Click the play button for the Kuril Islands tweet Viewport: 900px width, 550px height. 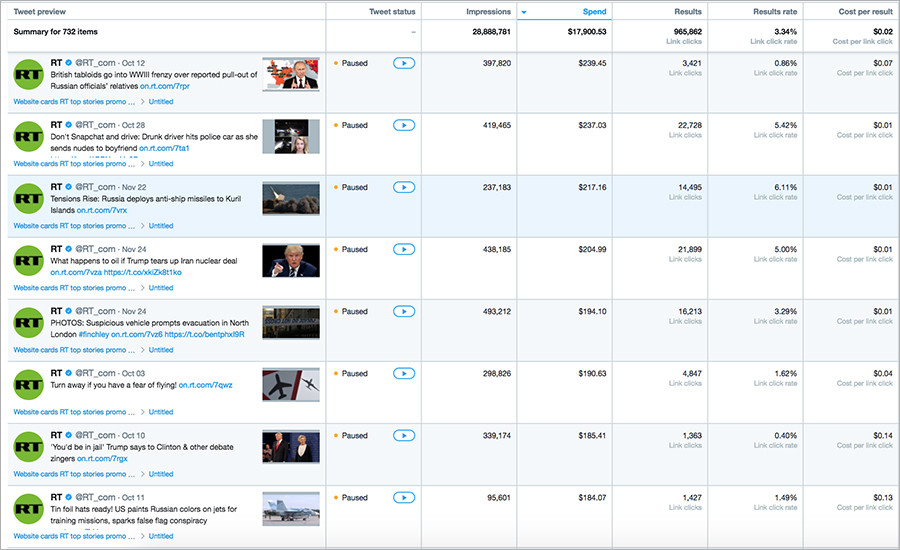[x=404, y=187]
